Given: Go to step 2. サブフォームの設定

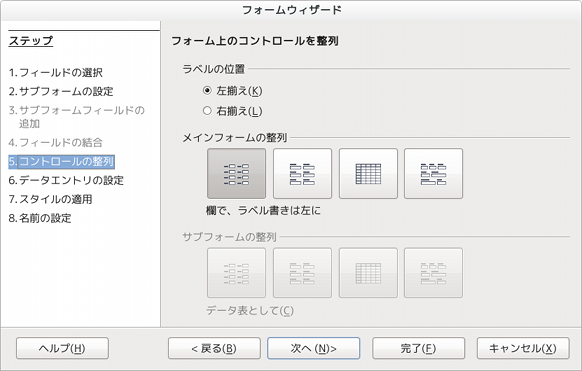Looking at the screenshot, I should click(61, 91).
